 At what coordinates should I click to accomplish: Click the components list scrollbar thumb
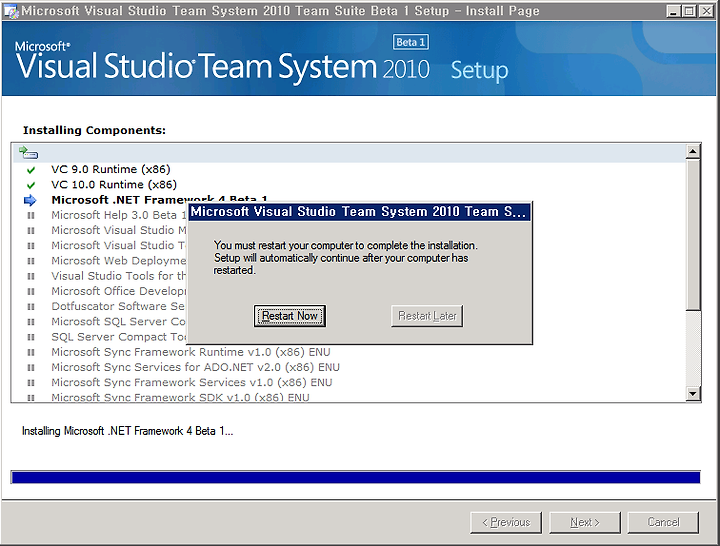pyautogui.click(x=692, y=234)
